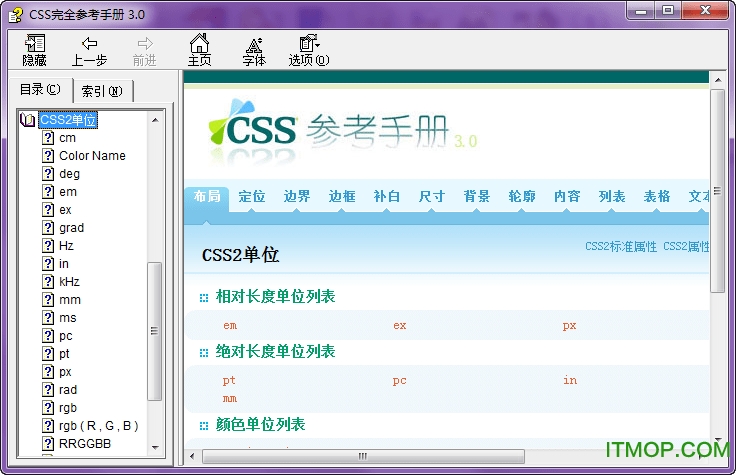Go back with the 上一步 arrow
The image size is (736, 475).
pyautogui.click(x=89, y=51)
